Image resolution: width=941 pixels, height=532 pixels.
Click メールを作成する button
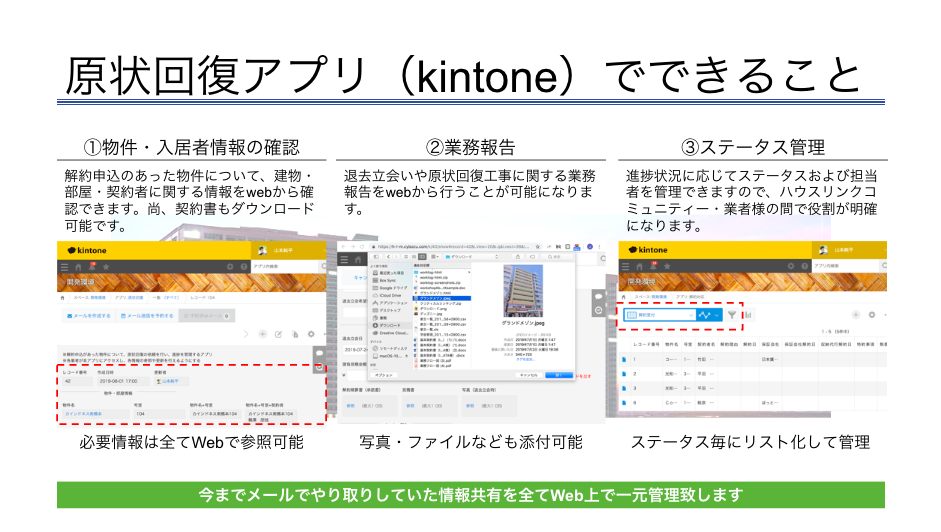(x=89, y=316)
